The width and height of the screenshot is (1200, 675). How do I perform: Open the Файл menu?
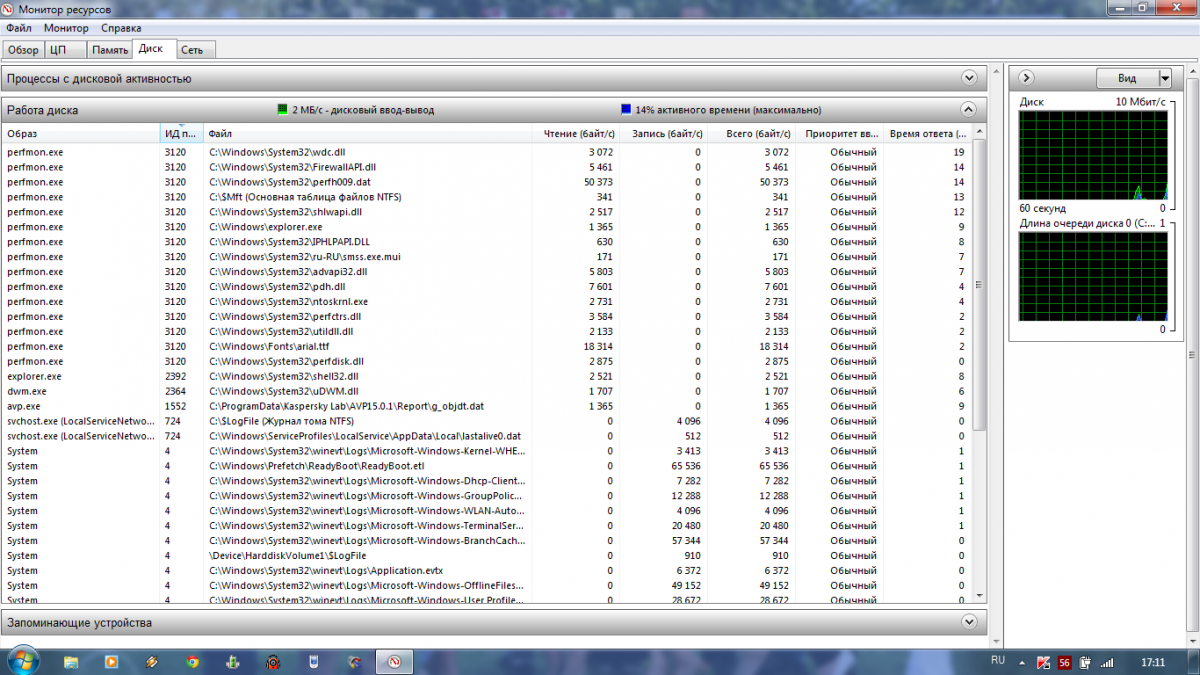point(20,28)
